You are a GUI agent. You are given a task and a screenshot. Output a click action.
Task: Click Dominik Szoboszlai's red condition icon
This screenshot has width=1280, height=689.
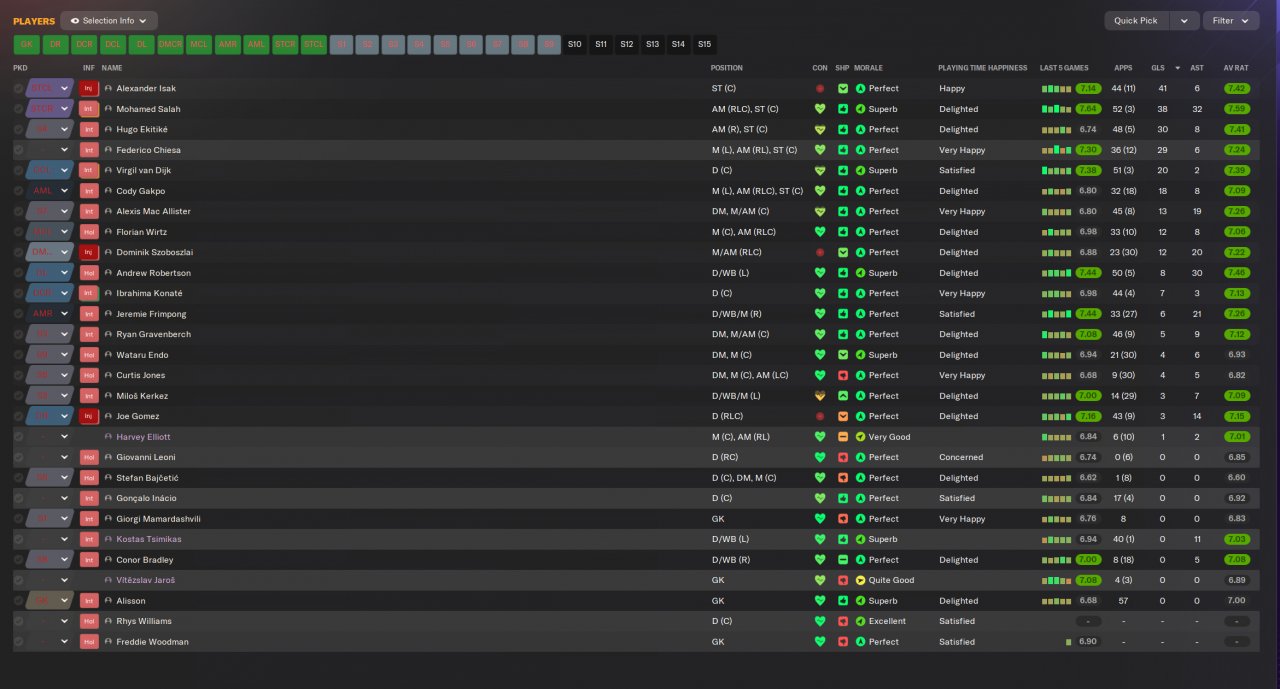click(x=820, y=252)
